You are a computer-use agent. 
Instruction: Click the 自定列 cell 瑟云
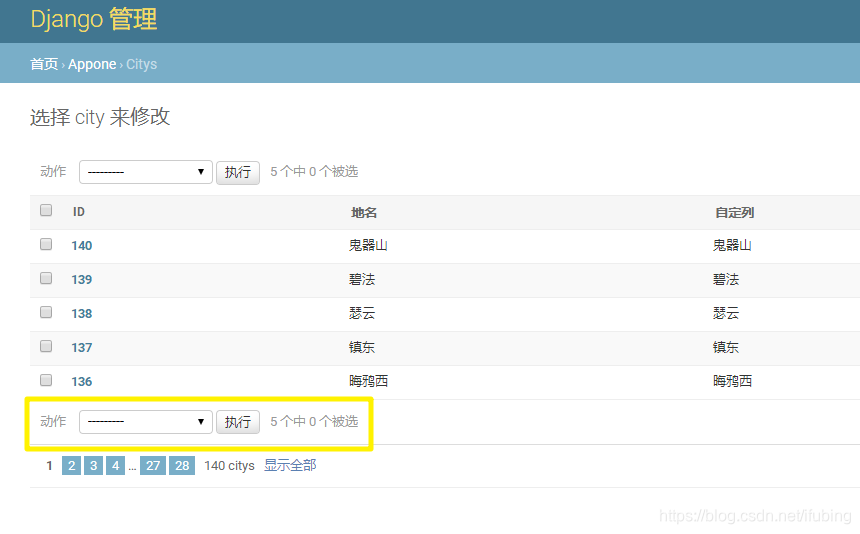click(726, 313)
